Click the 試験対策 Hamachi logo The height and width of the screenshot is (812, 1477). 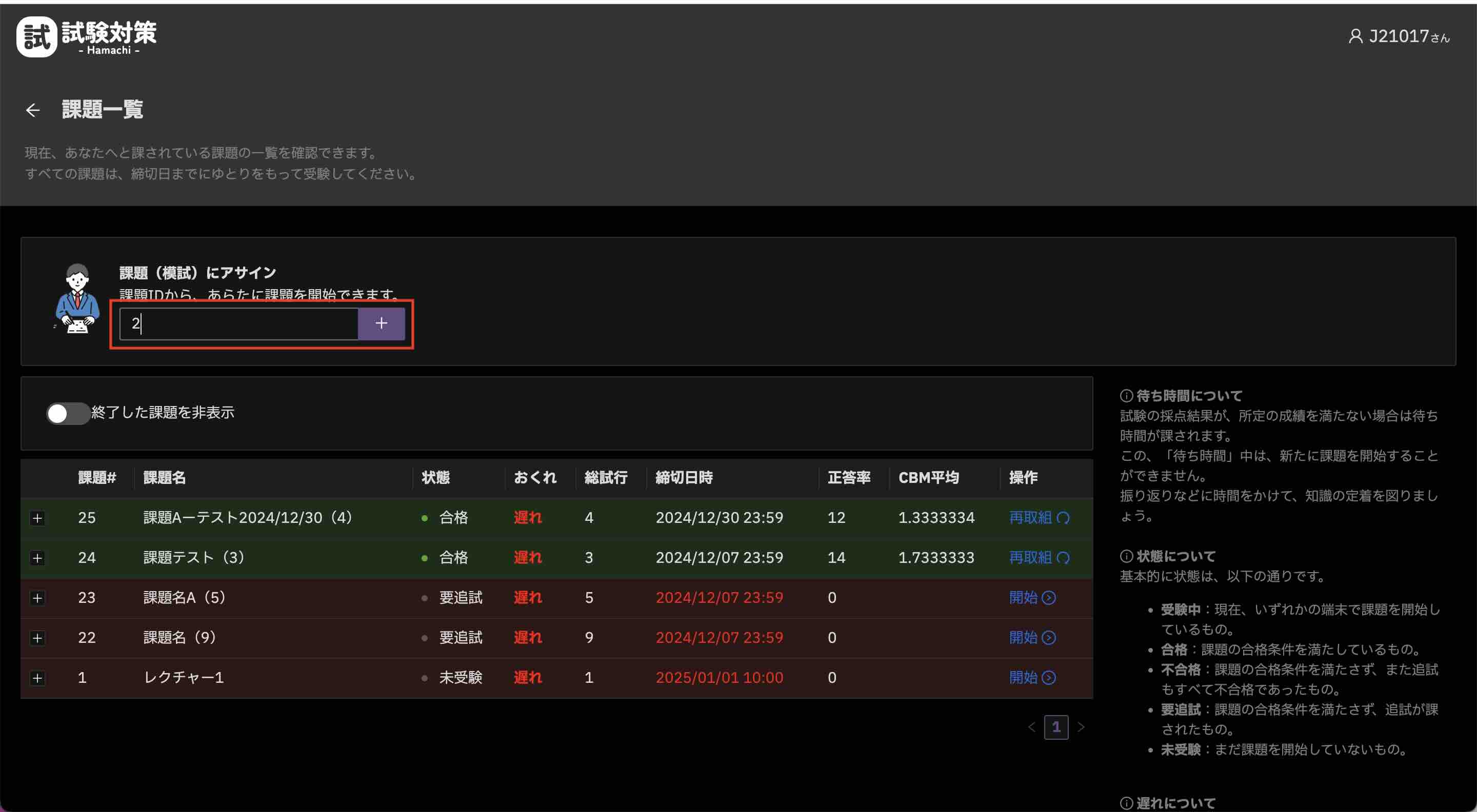87,37
